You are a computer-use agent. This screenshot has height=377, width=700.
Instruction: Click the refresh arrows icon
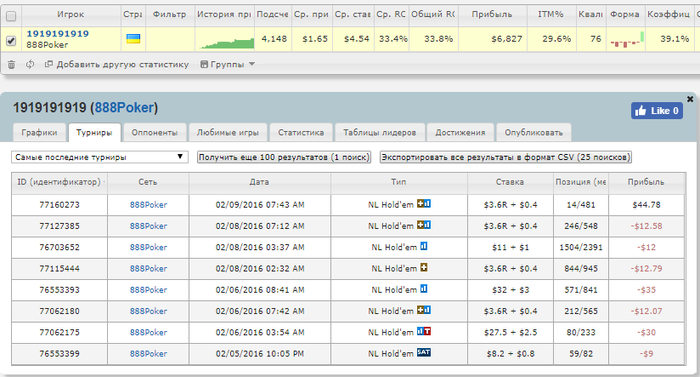tap(30, 64)
